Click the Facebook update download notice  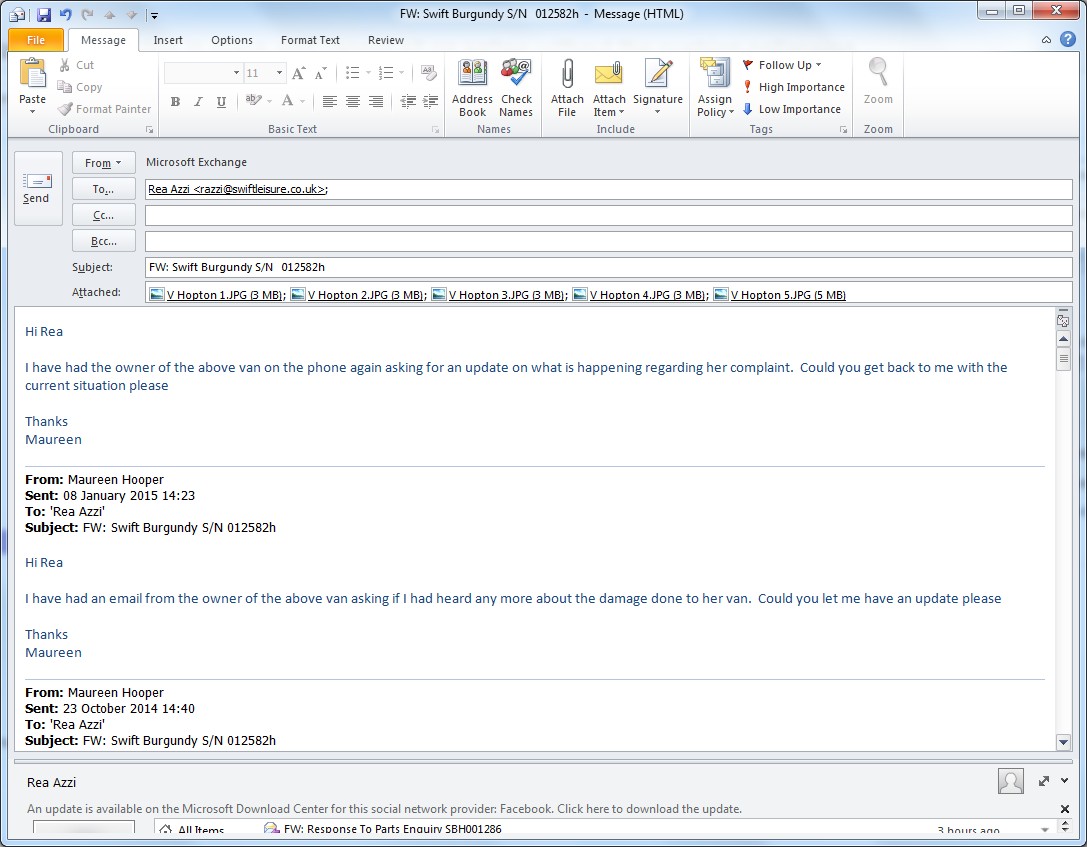click(x=384, y=809)
